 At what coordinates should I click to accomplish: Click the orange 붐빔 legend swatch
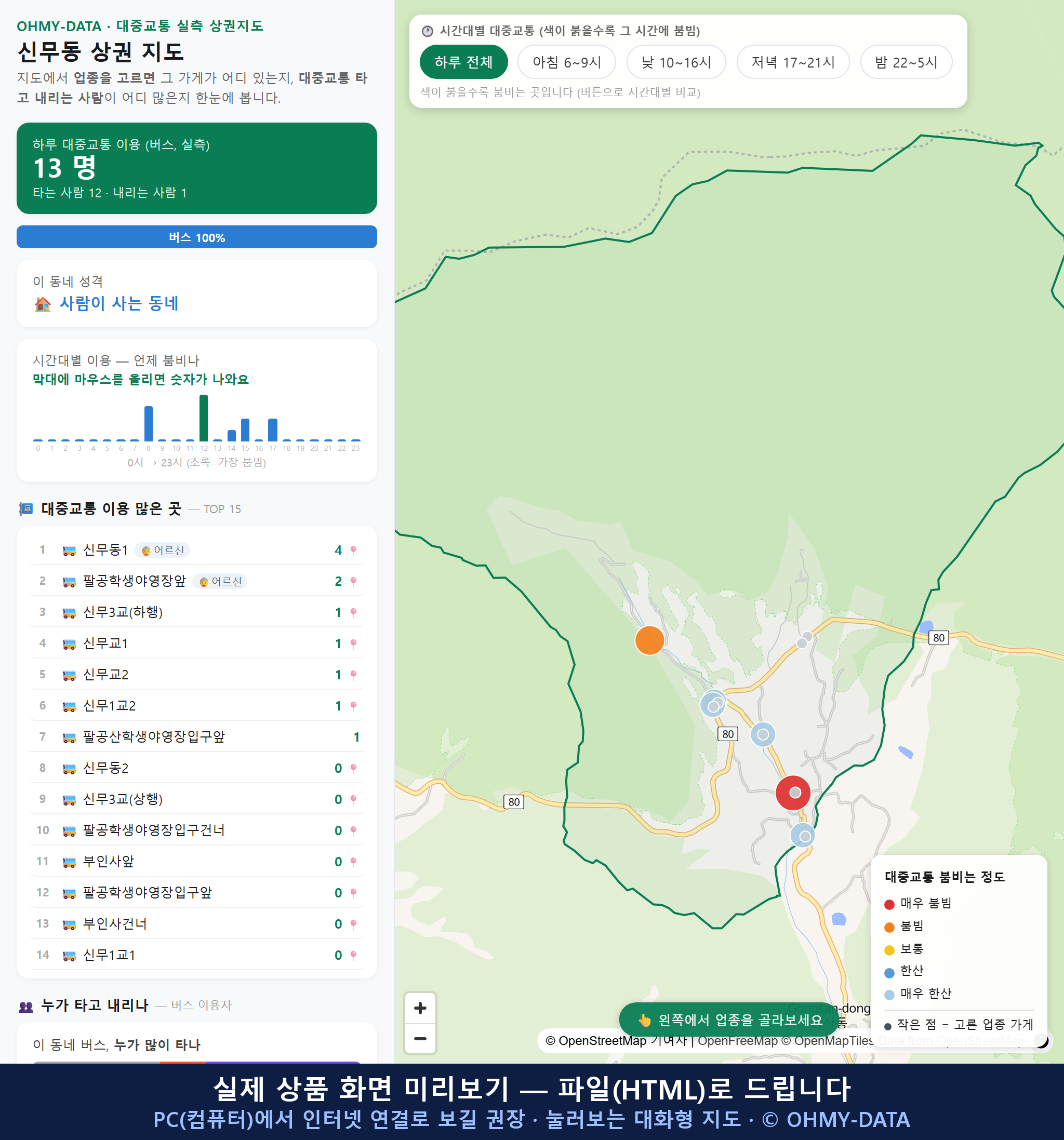pyautogui.click(x=889, y=927)
